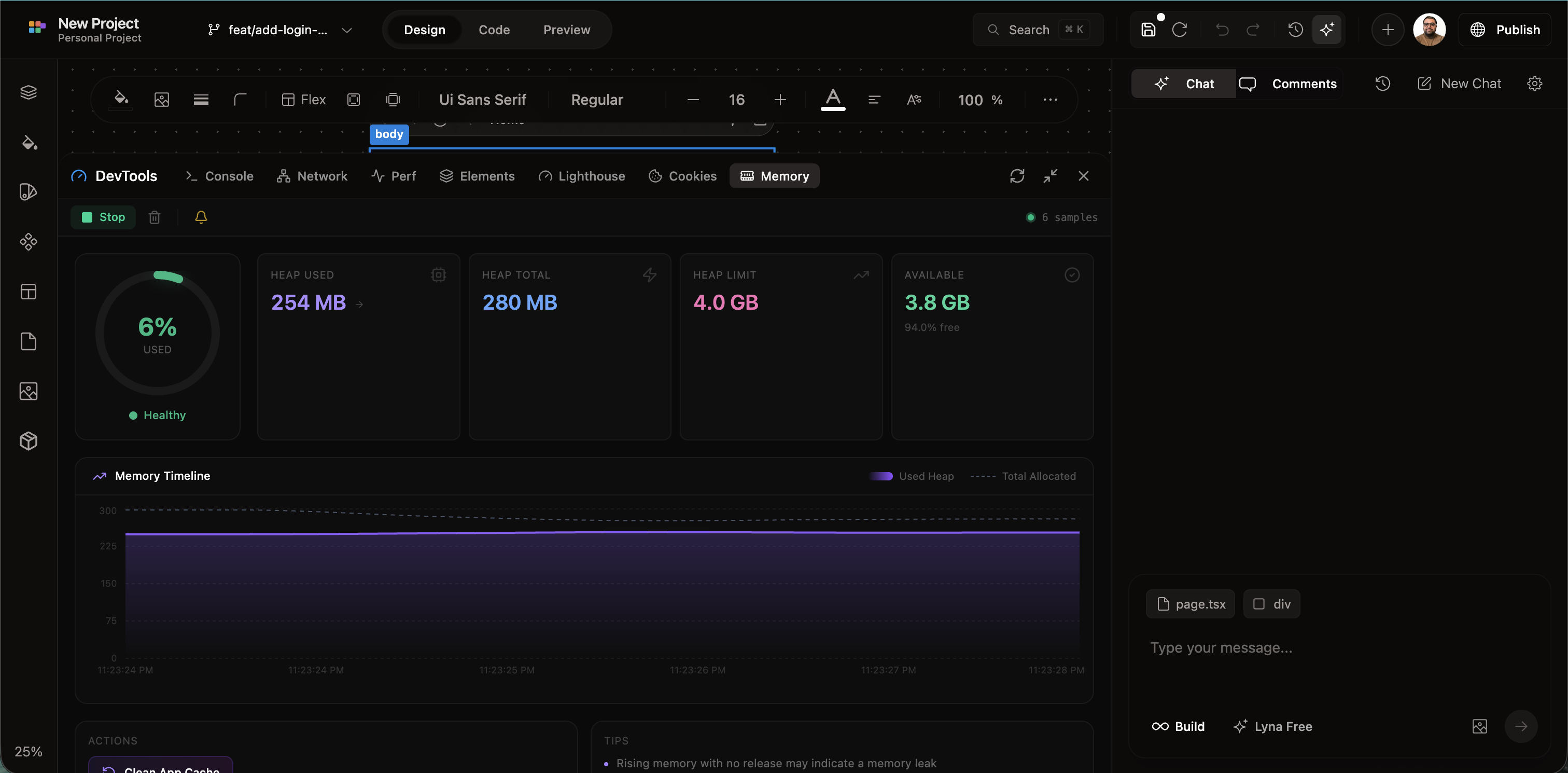Open chat settings gear icon
The image size is (1568, 773).
(1534, 84)
